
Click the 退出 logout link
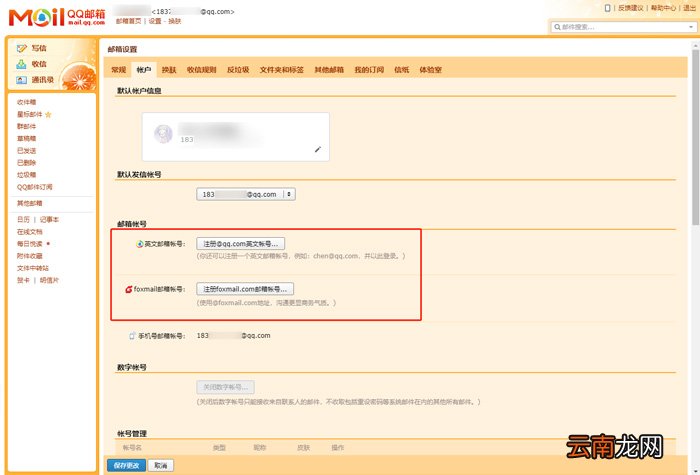[x=689, y=8]
